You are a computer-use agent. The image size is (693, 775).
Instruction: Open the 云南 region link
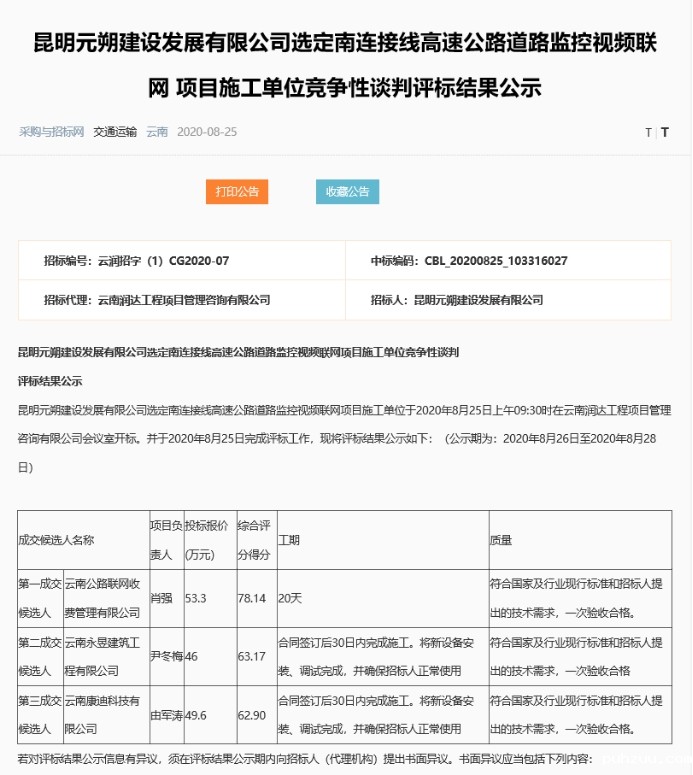tap(157, 132)
